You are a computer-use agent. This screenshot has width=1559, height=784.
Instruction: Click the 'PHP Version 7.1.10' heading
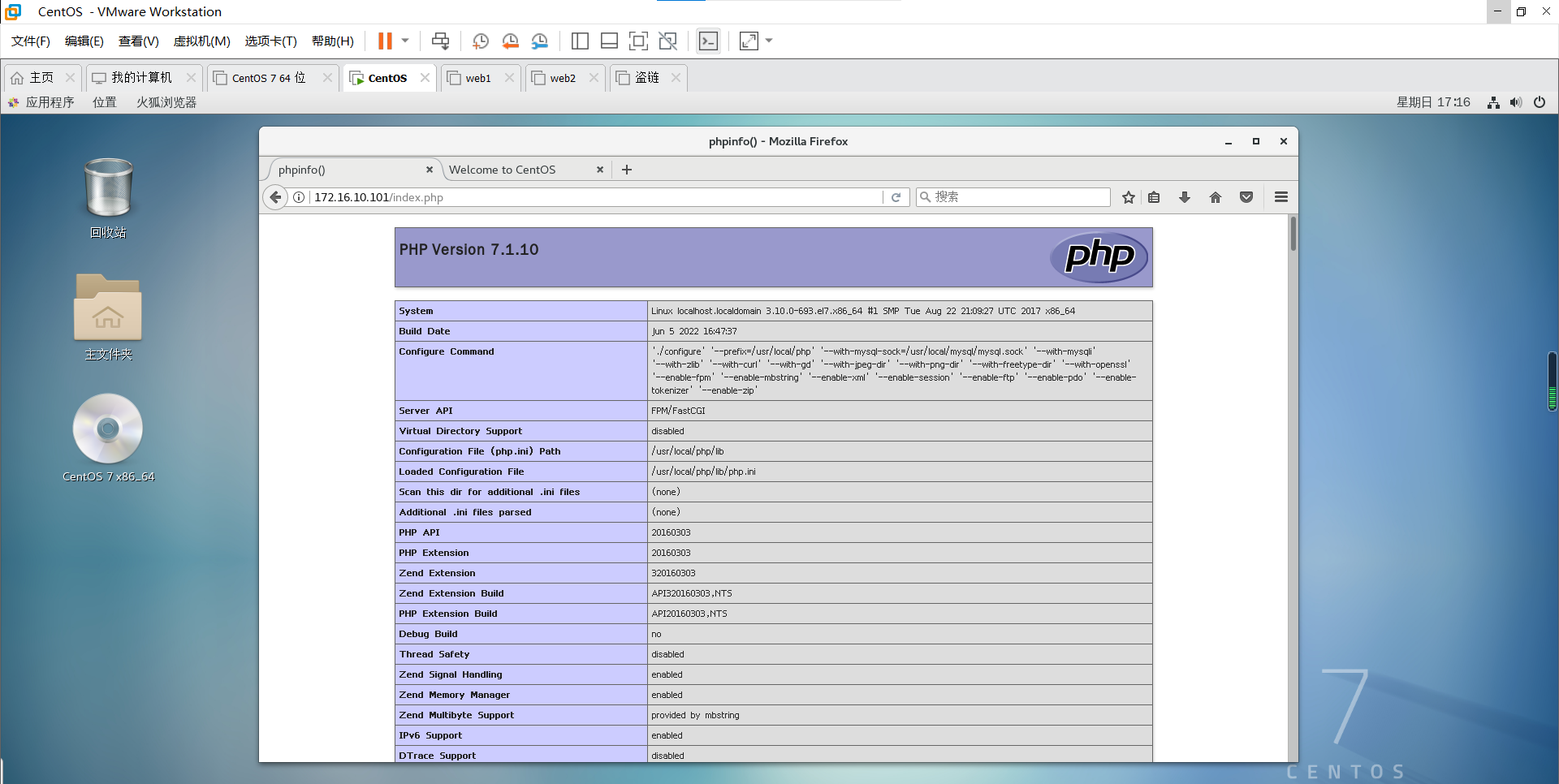(469, 250)
